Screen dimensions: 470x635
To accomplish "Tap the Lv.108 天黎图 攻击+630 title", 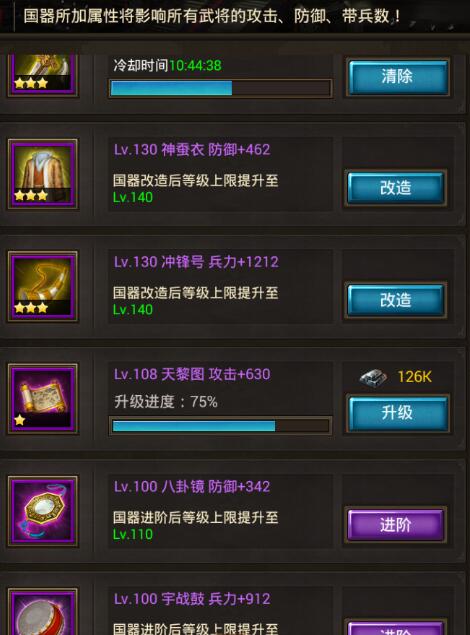I will (192, 374).
